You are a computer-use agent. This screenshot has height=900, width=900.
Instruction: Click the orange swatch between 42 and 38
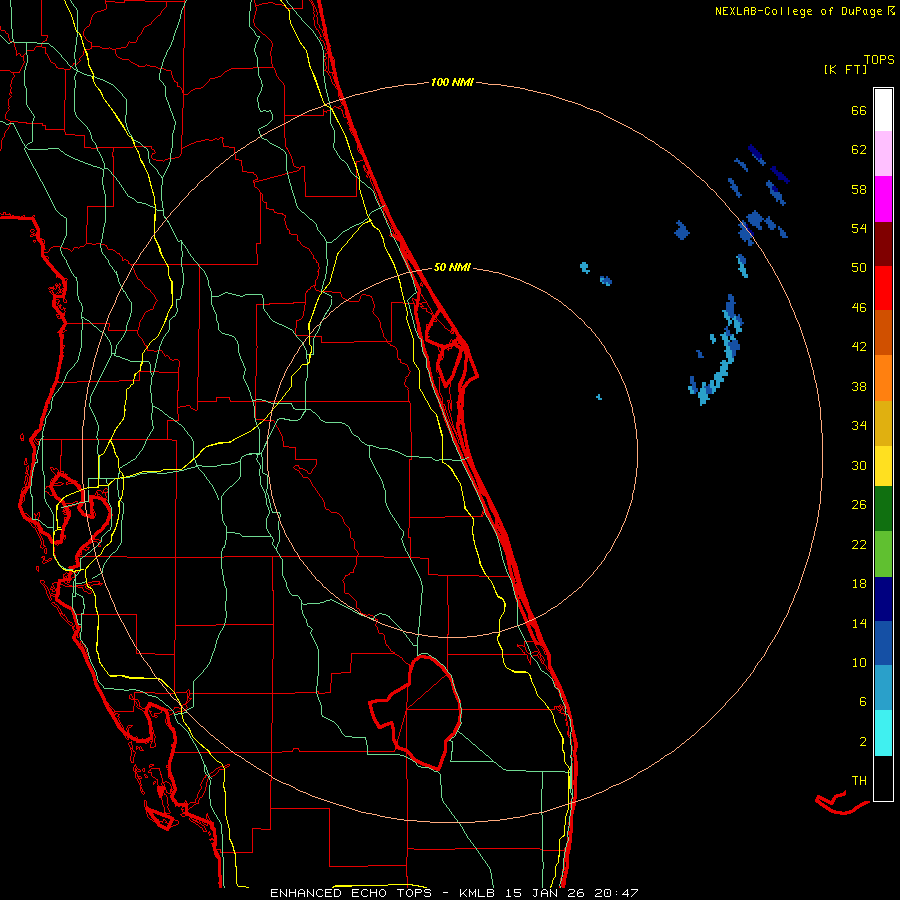click(883, 378)
